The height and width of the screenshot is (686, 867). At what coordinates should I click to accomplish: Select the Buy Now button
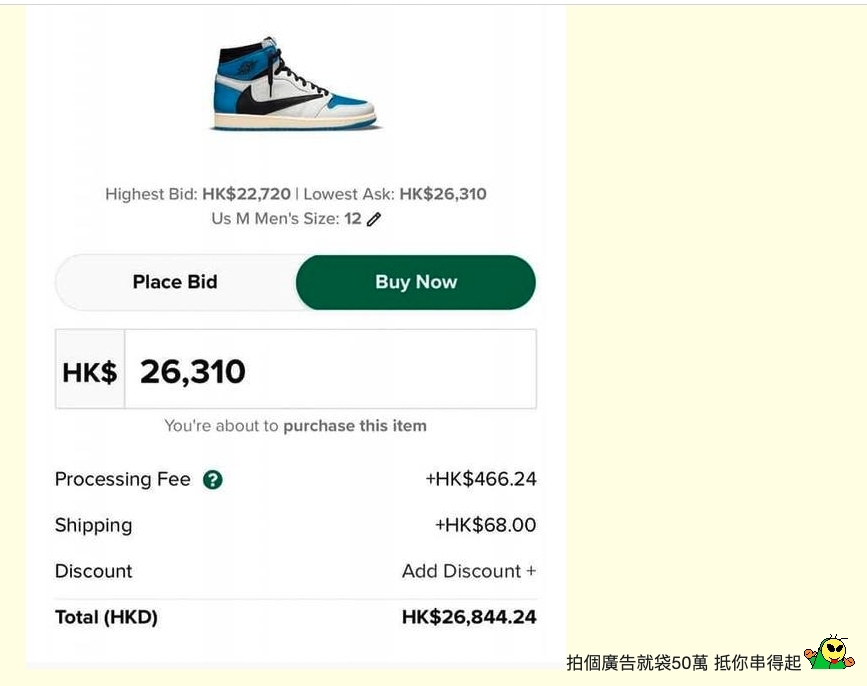tap(415, 282)
